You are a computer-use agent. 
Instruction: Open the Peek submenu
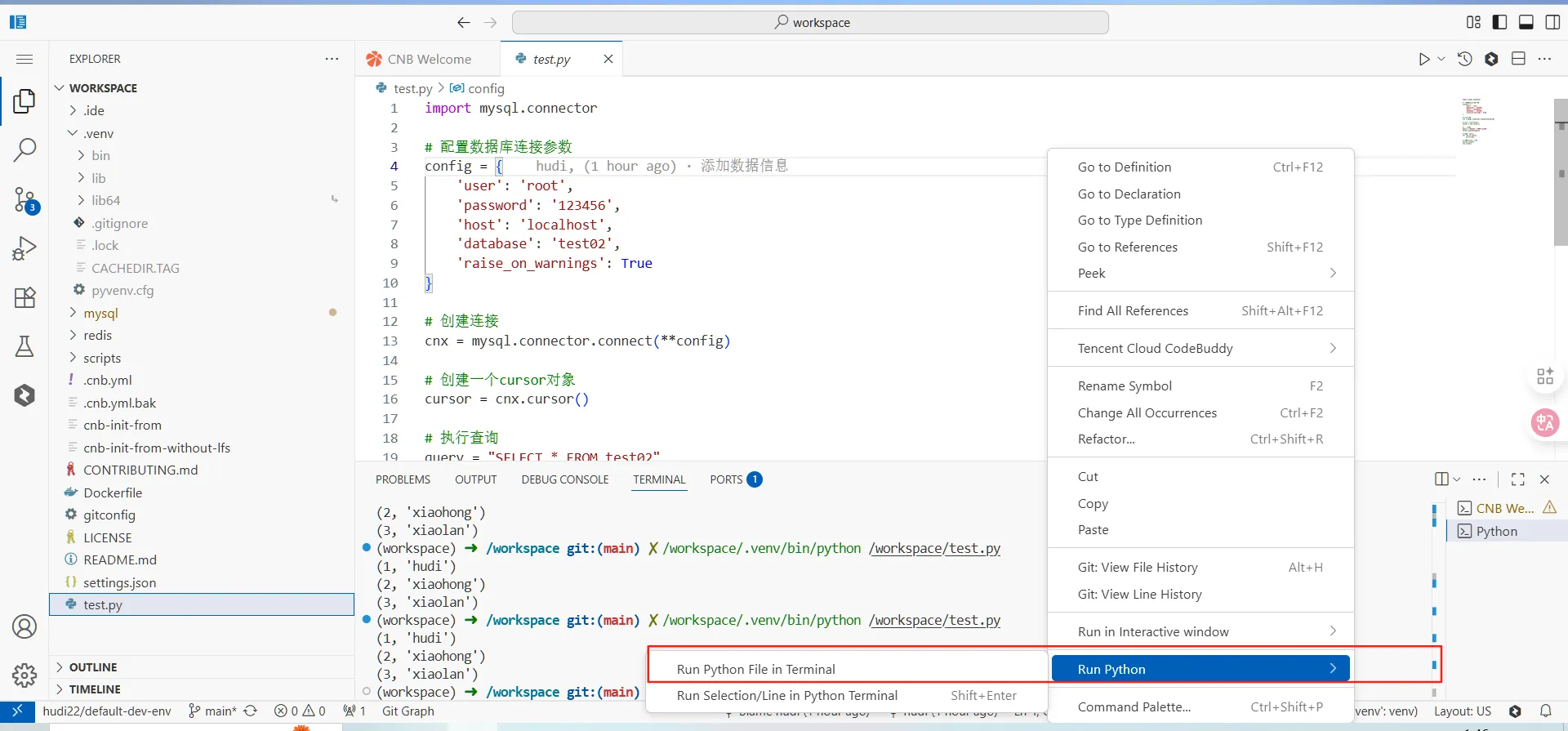(1200, 273)
